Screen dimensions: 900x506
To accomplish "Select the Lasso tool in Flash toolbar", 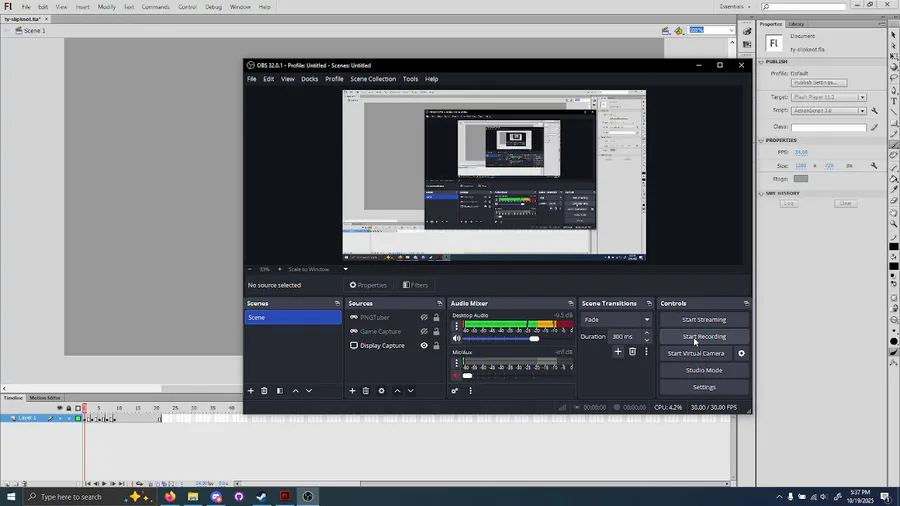I will [894, 79].
